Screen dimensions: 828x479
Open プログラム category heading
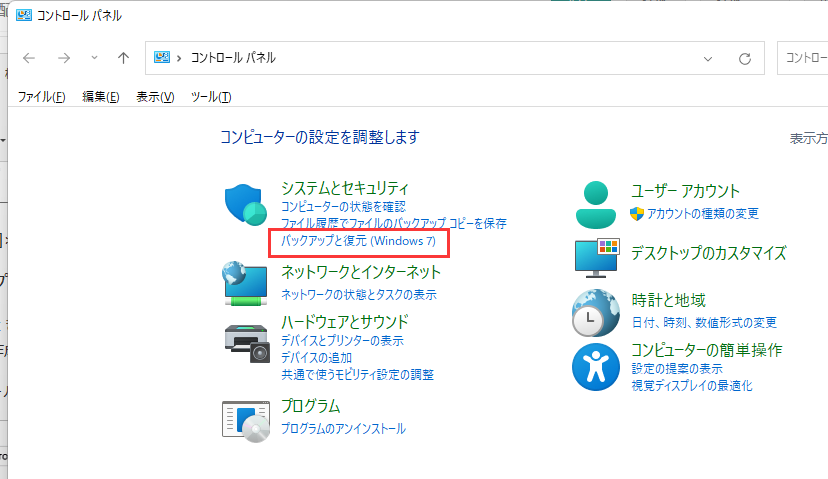pyautogui.click(x=310, y=406)
